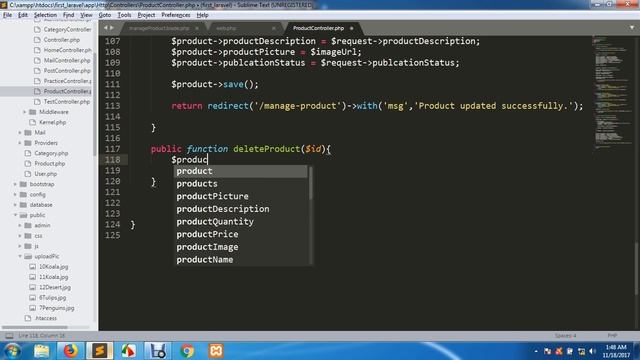Open Category.php model file

(51, 153)
